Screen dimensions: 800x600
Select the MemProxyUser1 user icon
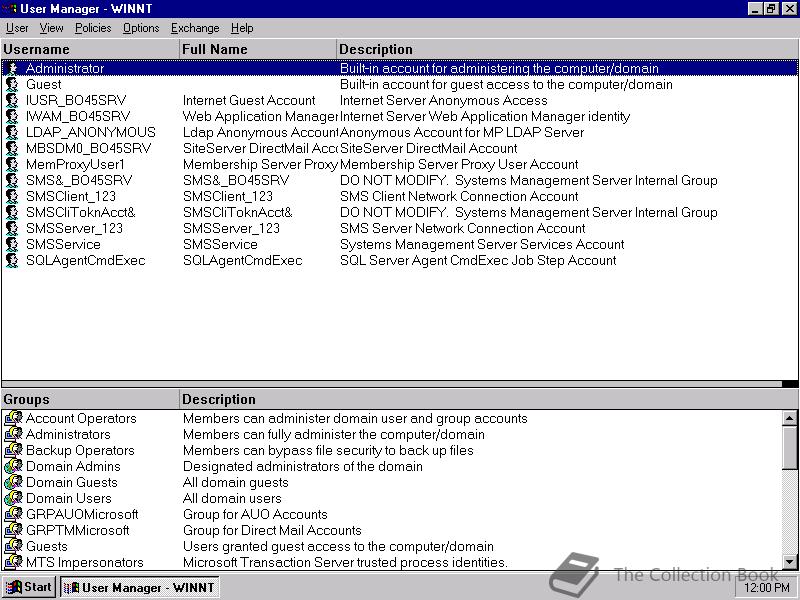tap(12, 164)
